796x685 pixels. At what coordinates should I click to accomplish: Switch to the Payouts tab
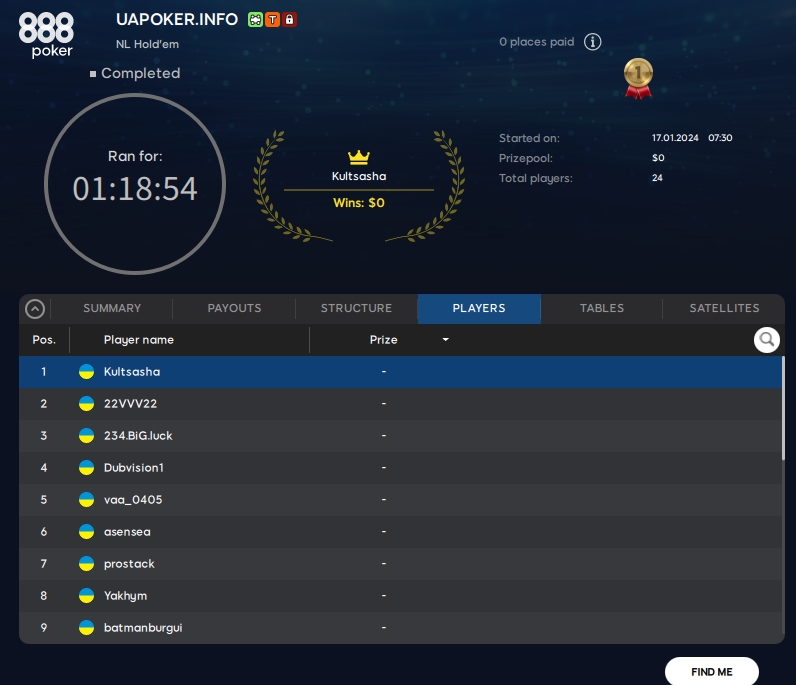coord(235,308)
